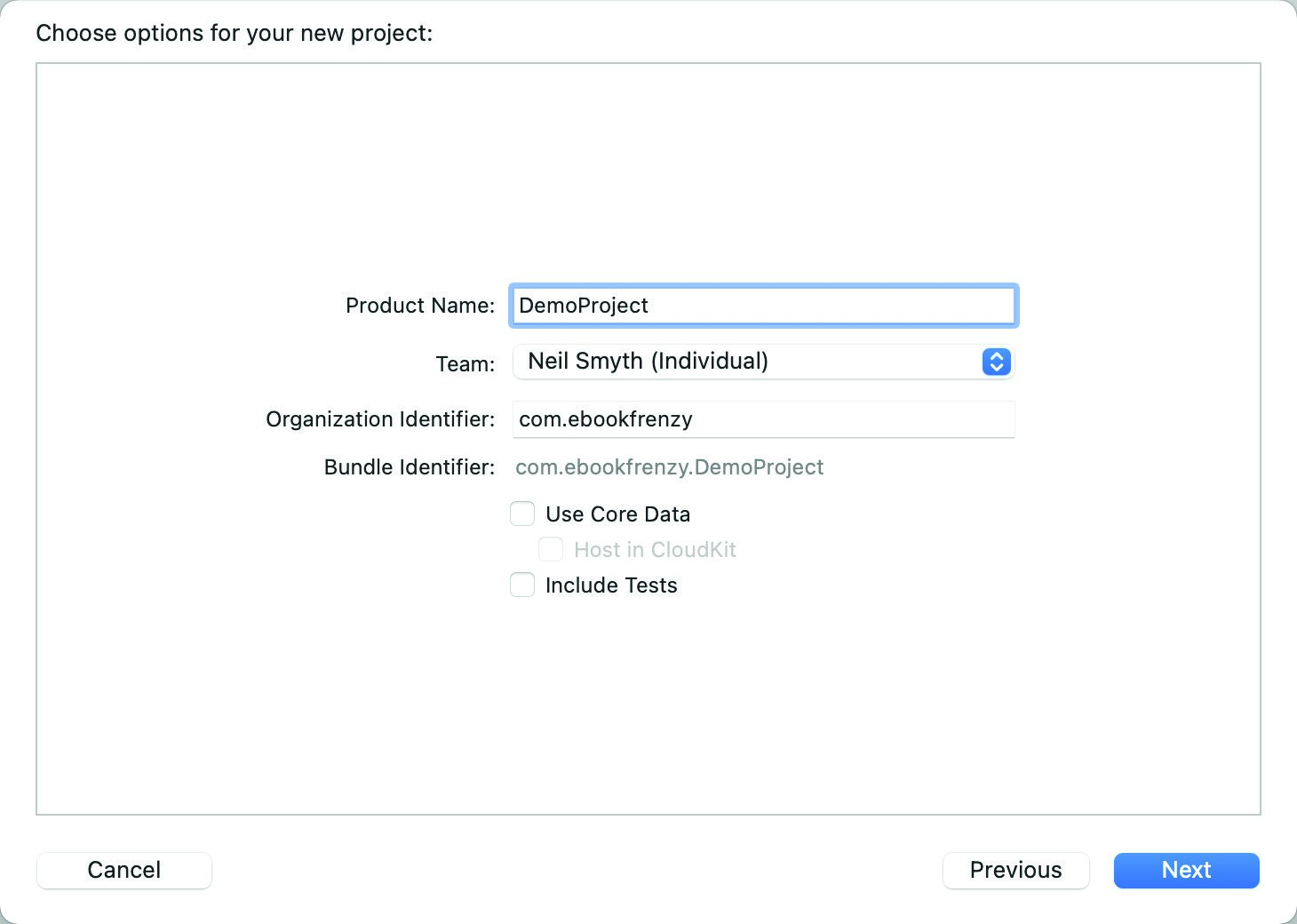
Task: Click the 'Product Name:' label
Action: 420,306
